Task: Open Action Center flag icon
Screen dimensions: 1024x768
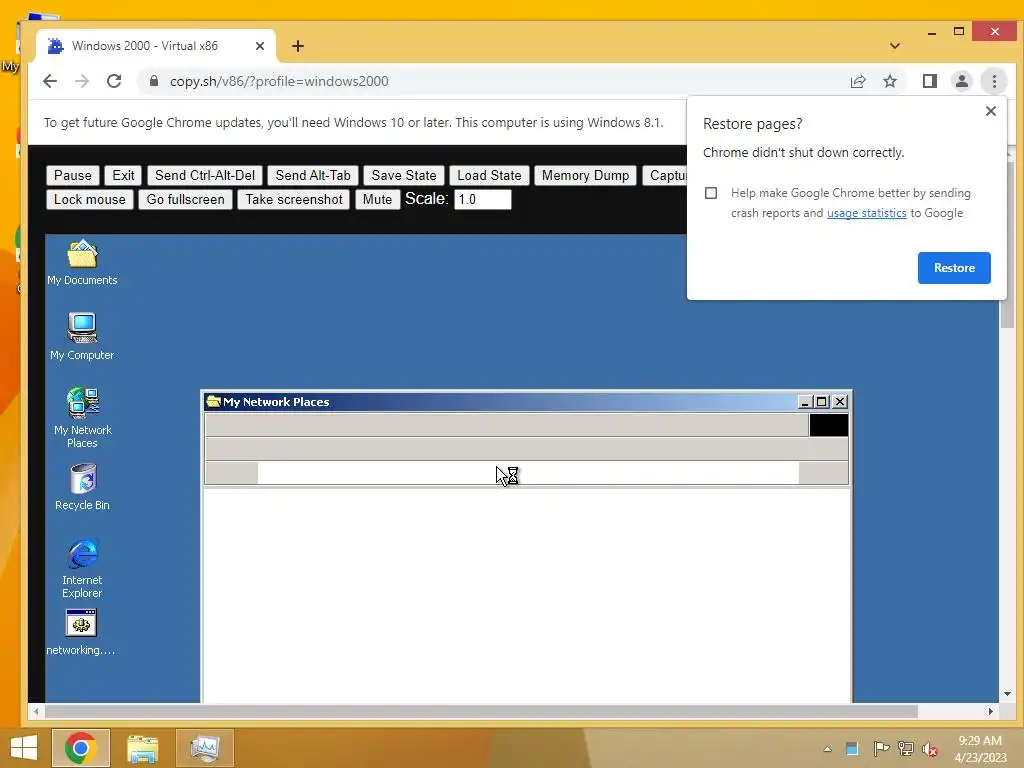Action: (880, 748)
